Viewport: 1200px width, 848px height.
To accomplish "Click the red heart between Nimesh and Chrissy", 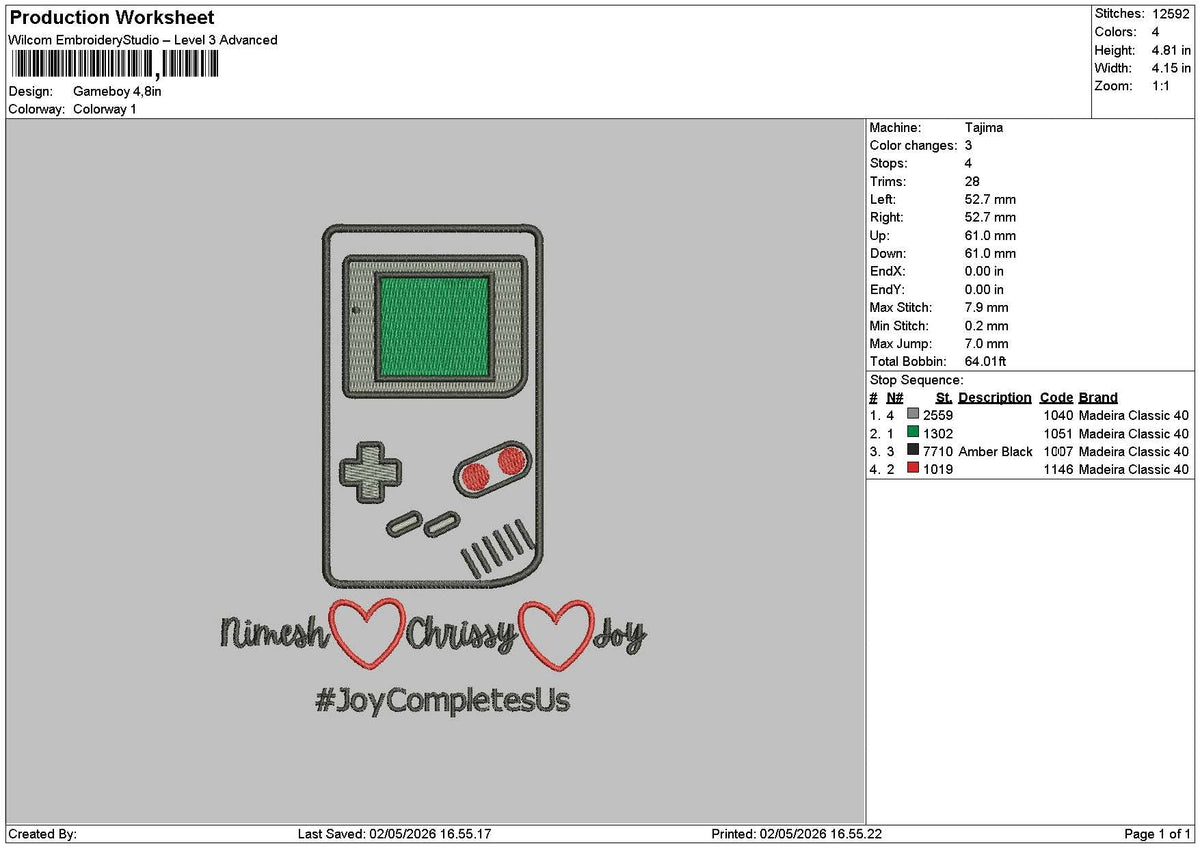I will pyautogui.click(x=367, y=632).
